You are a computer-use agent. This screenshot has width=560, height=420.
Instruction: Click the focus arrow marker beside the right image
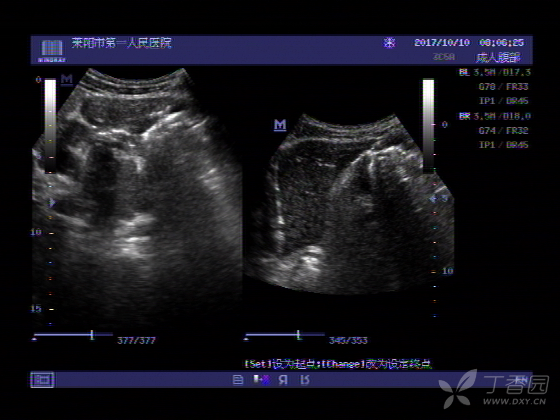coord(433,199)
